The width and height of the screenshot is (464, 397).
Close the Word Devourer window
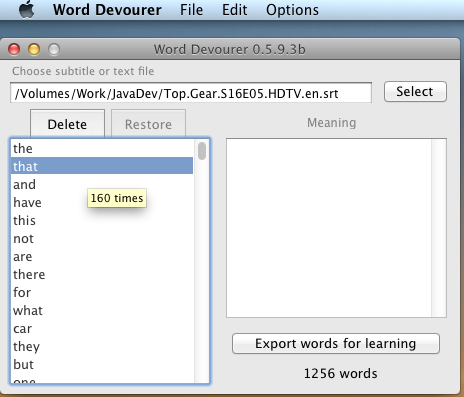(x=14, y=49)
